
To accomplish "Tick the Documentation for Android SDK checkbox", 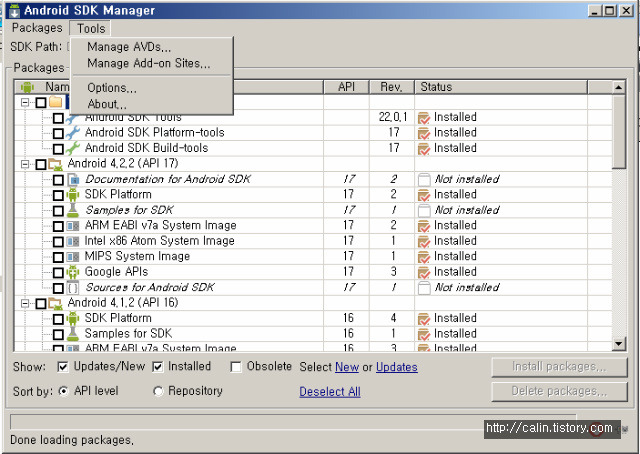I will 58,180.
